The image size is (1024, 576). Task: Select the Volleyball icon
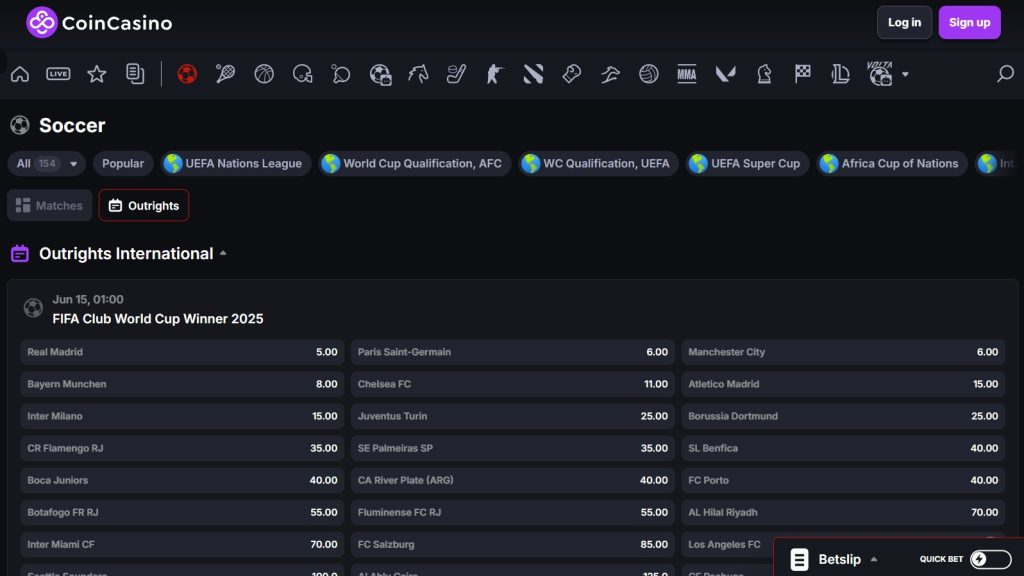648,74
